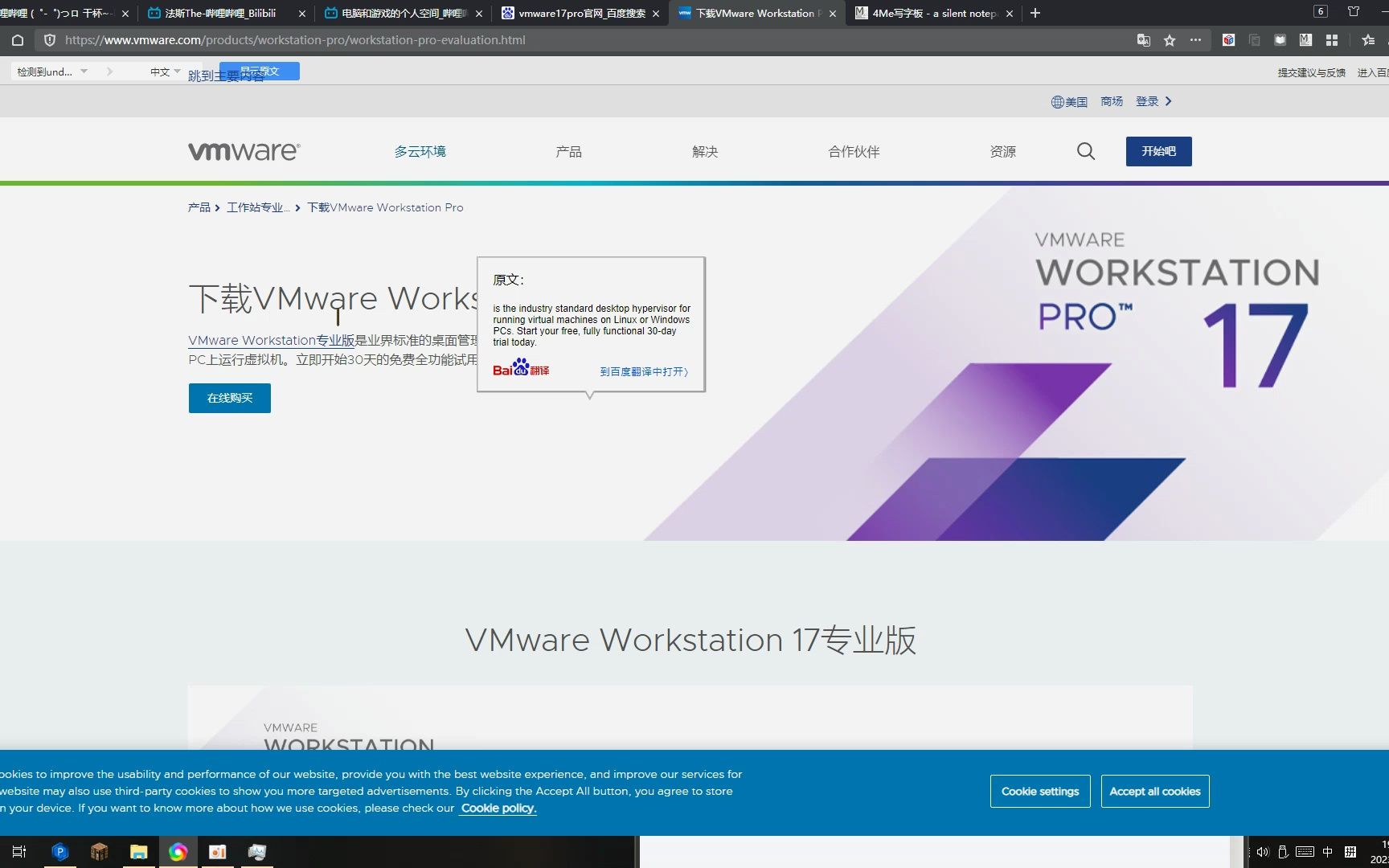Bookmark this page with the star icon

[x=1170, y=40]
